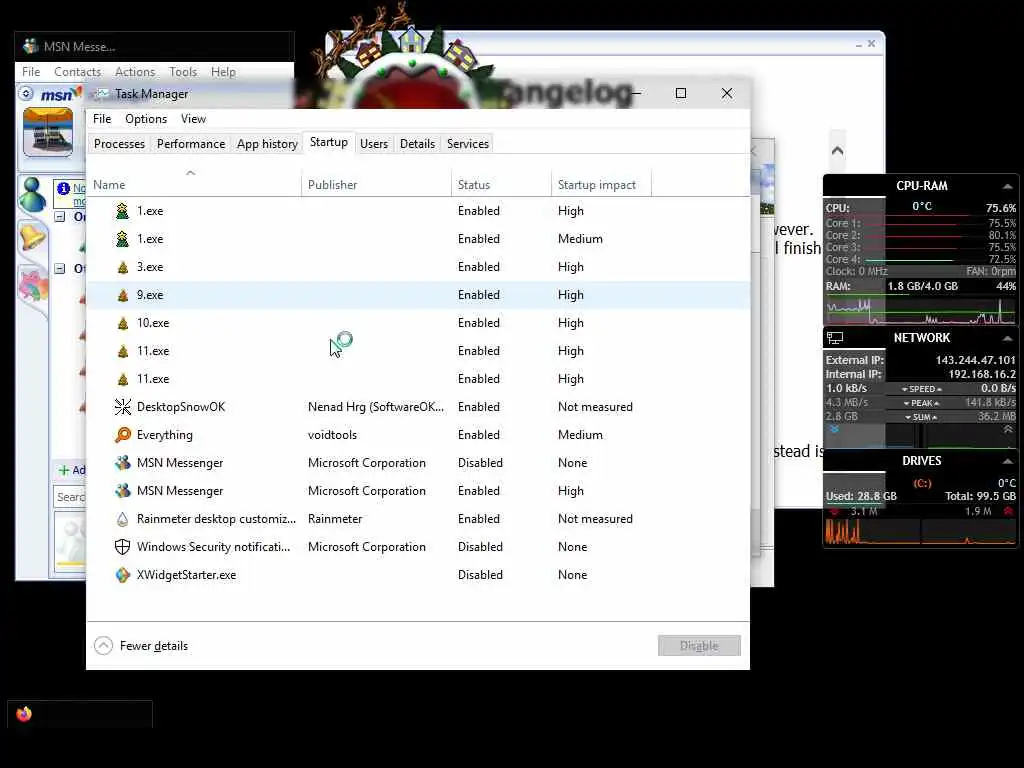Open the MSN Messenger Tools menu
Viewport: 1024px width, 768px height.
pyautogui.click(x=183, y=72)
